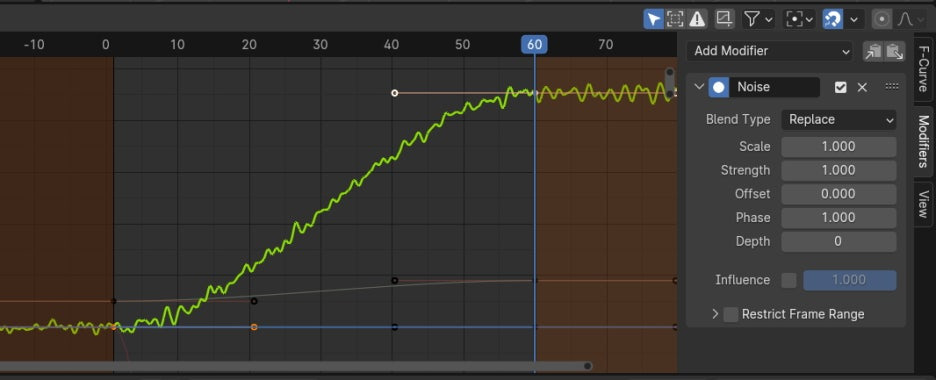Click the Noise modifier name field
Screen dimensions: 936x380
pyautogui.click(x=774, y=87)
